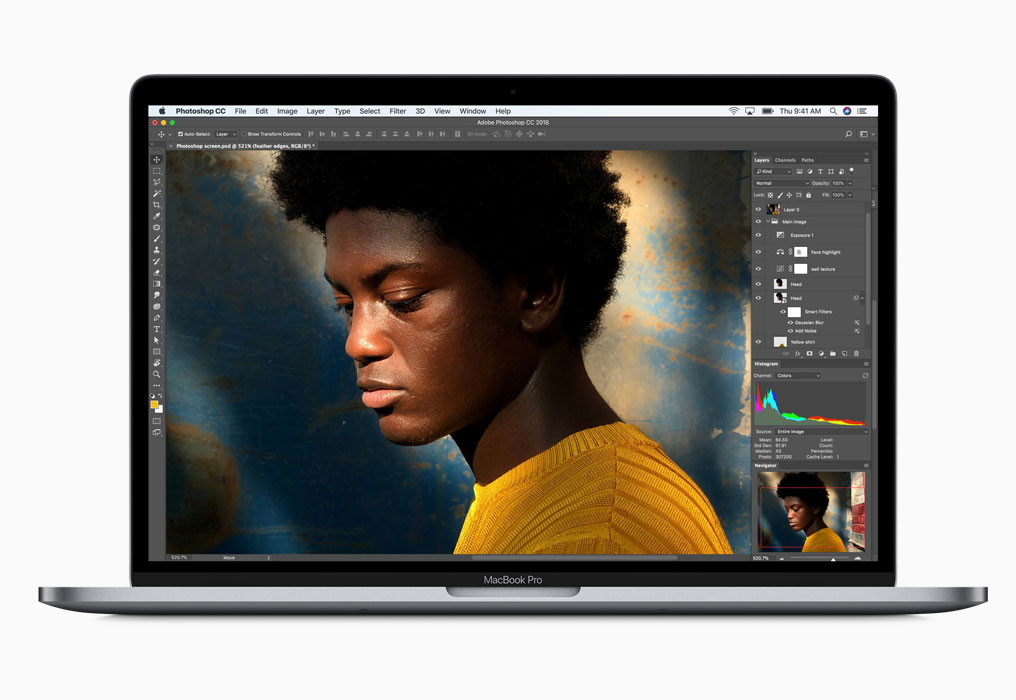Collapse the Head layer smart filters arrow

pyautogui.click(x=862, y=298)
